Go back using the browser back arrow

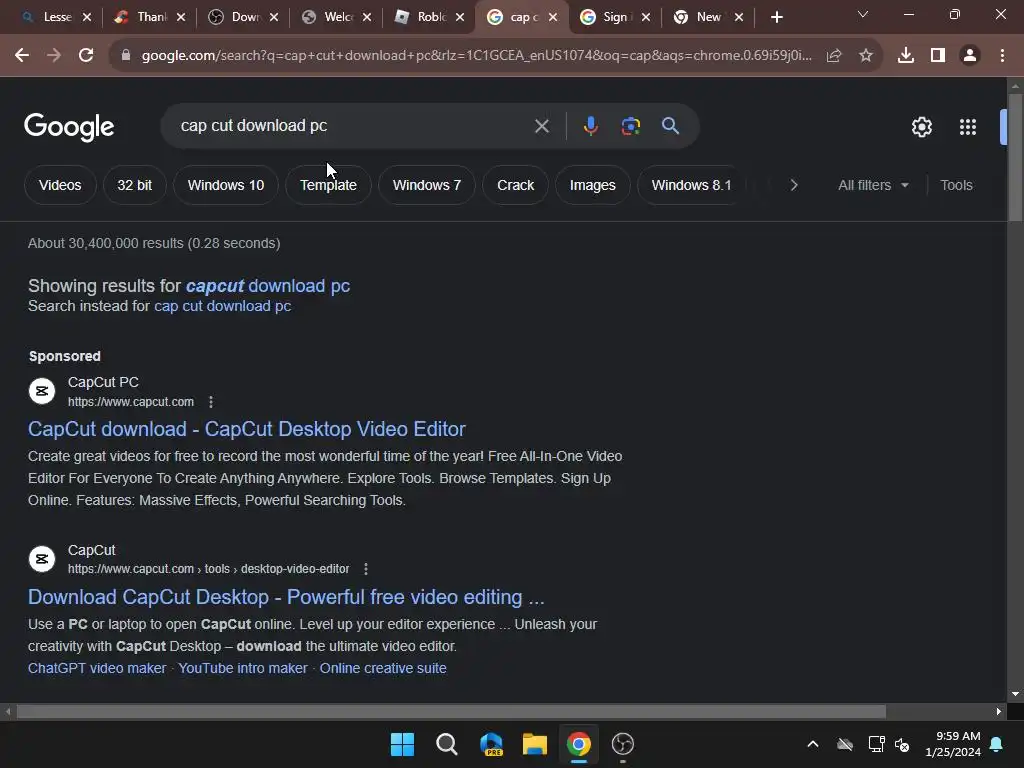pos(22,56)
